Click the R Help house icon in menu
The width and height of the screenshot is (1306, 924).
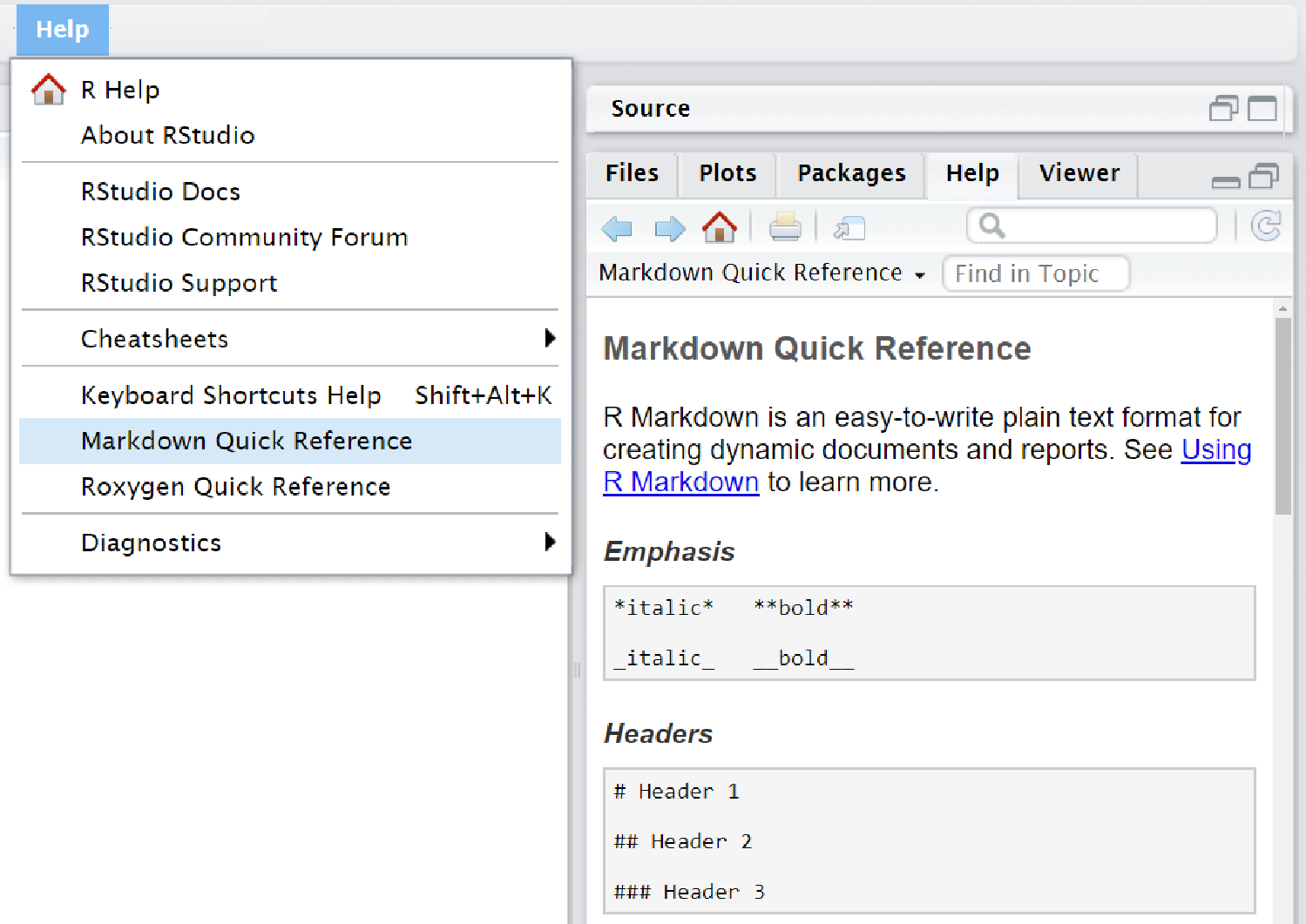49,89
